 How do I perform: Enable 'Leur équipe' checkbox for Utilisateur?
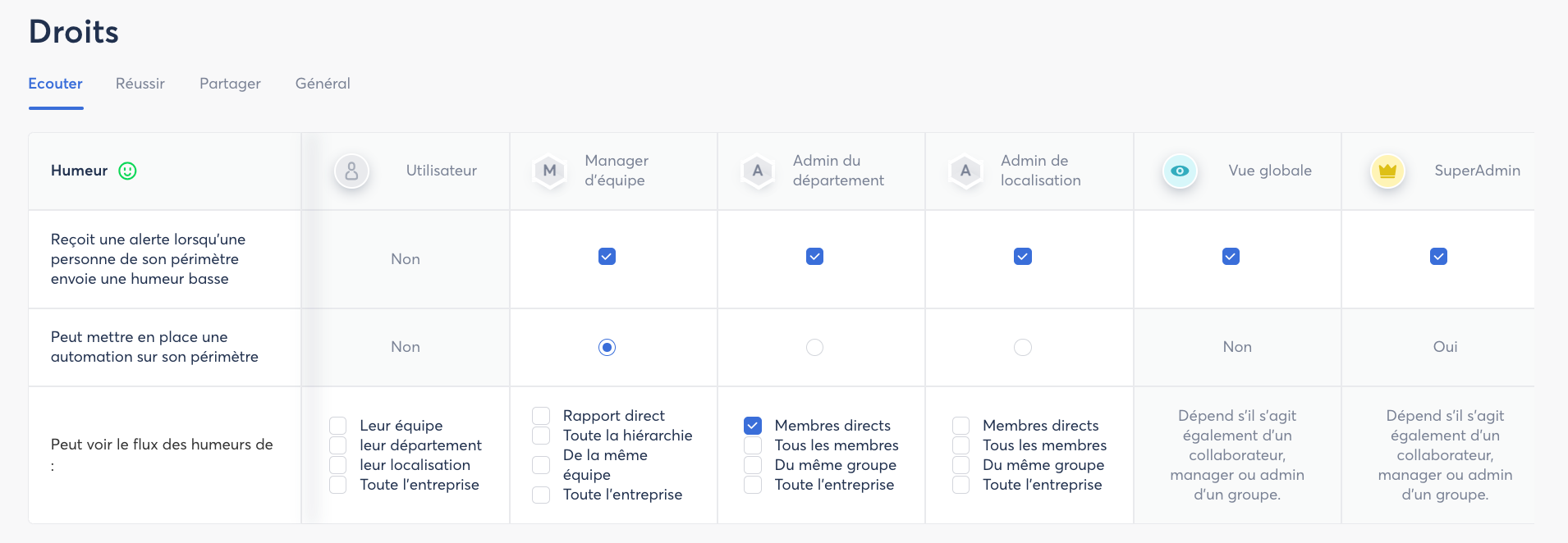pos(337,426)
